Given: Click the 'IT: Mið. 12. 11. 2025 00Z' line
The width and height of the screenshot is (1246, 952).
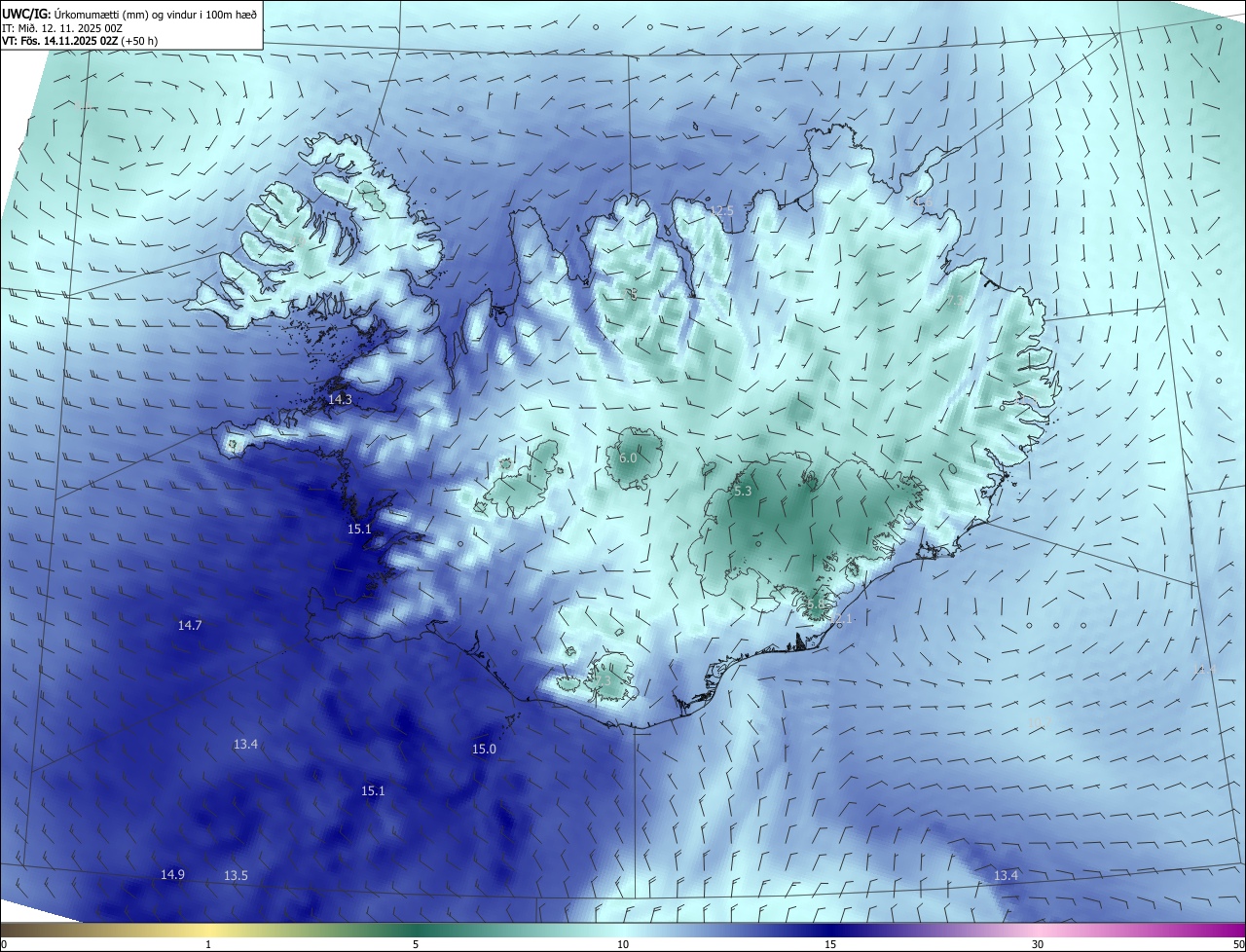Looking at the screenshot, I should pyautogui.click(x=62, y=28).
